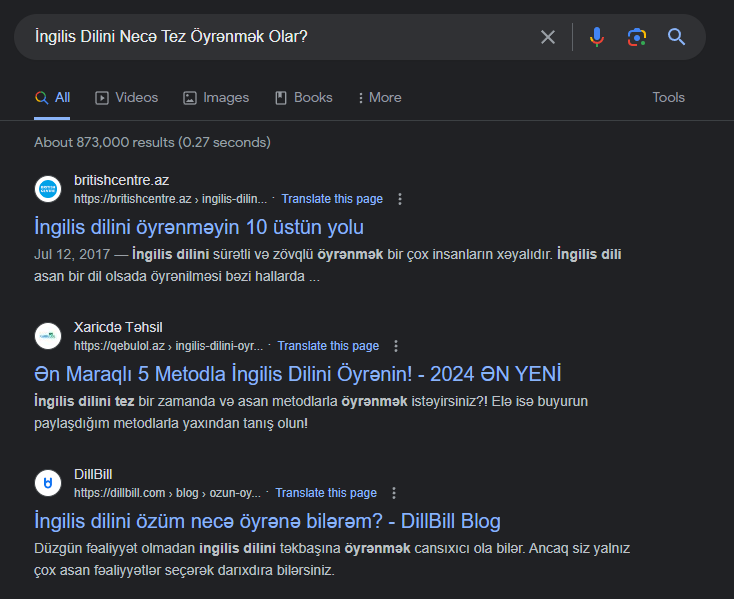Click the DillBill site favicon
Screen dimensions: 734x599
(x=48, y=483)
